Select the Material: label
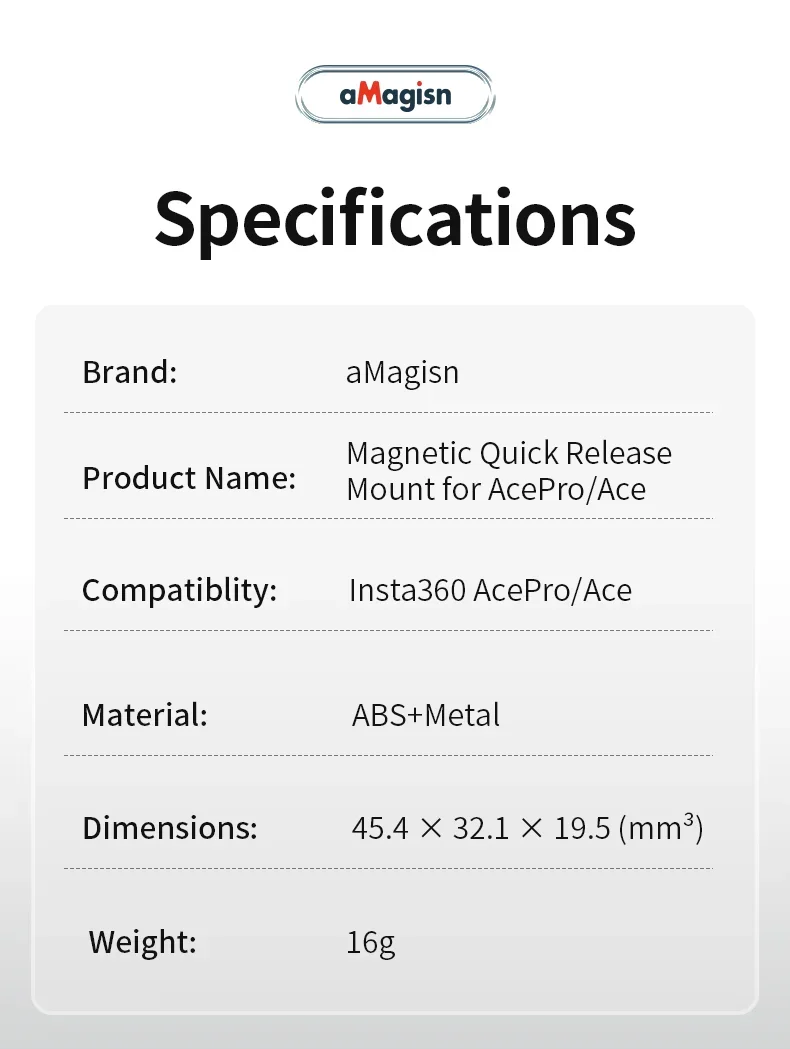Image resolution: width=790 pixels, height=1049 pixels. tap(144, 715)
